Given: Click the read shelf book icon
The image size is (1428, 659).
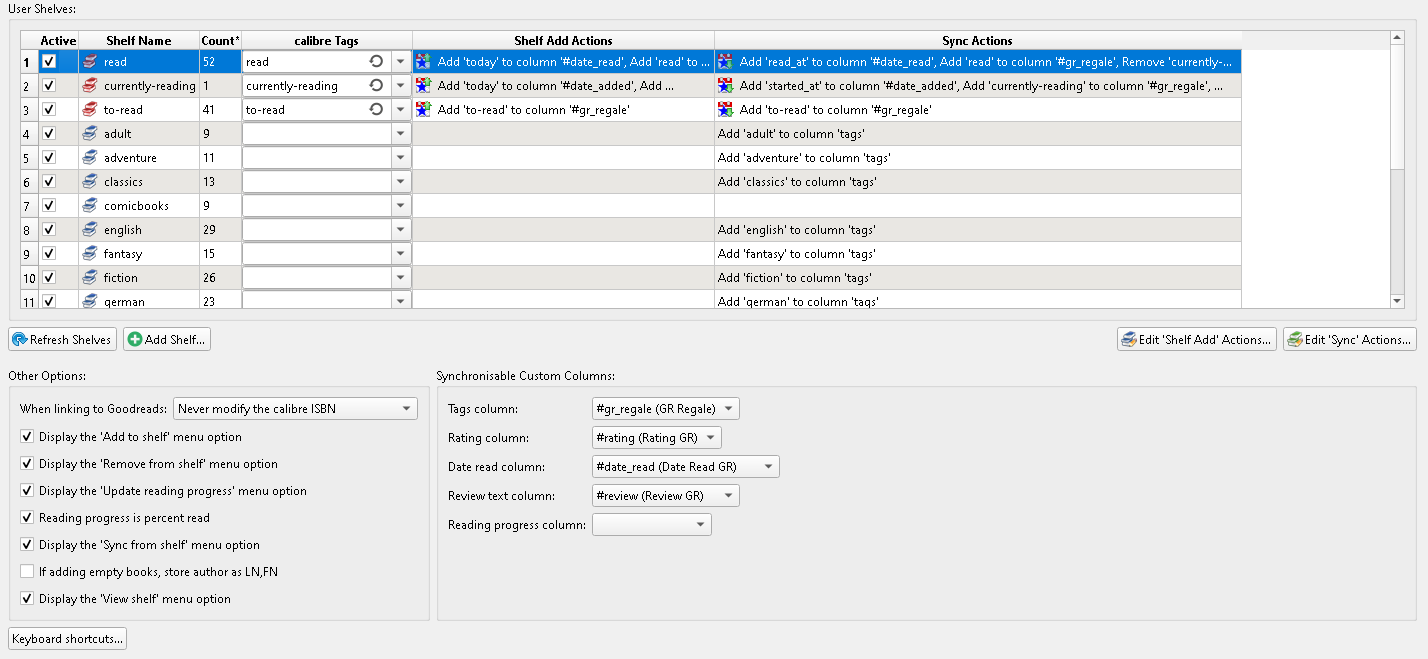Looking at the screenshot, I should tap(90, 62).
